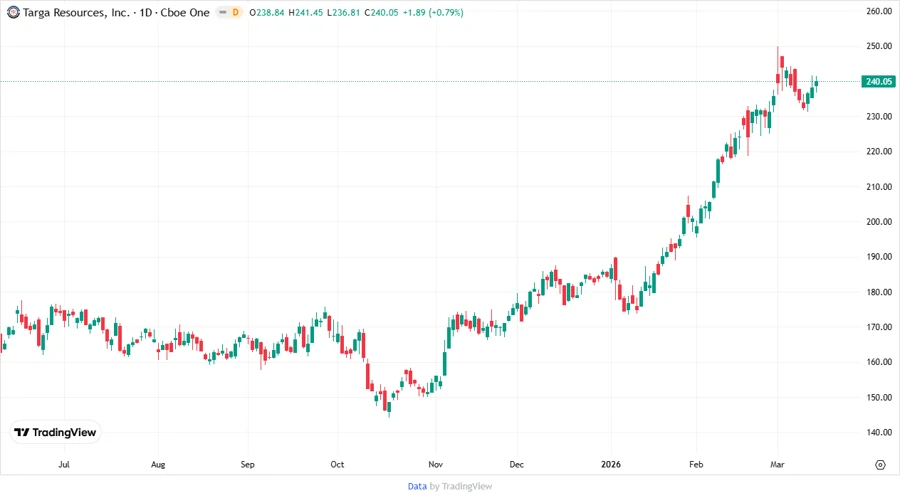900x498 pixels.
Task: Follow the blue Data link
Action: 417,486
